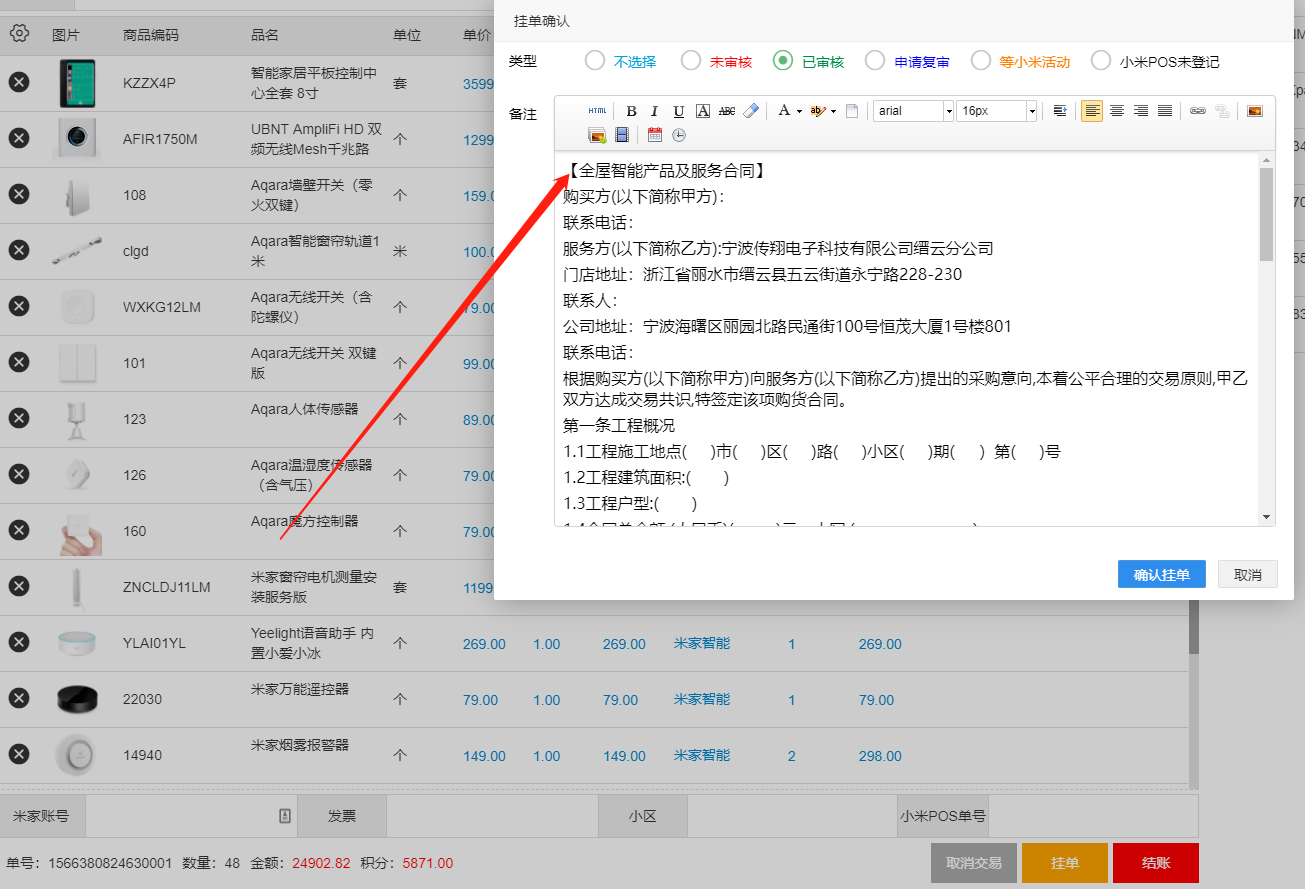Open table settings gear icon
Image resolution: width=1305 pixels, height=889 pixels.
pos(19,33)
